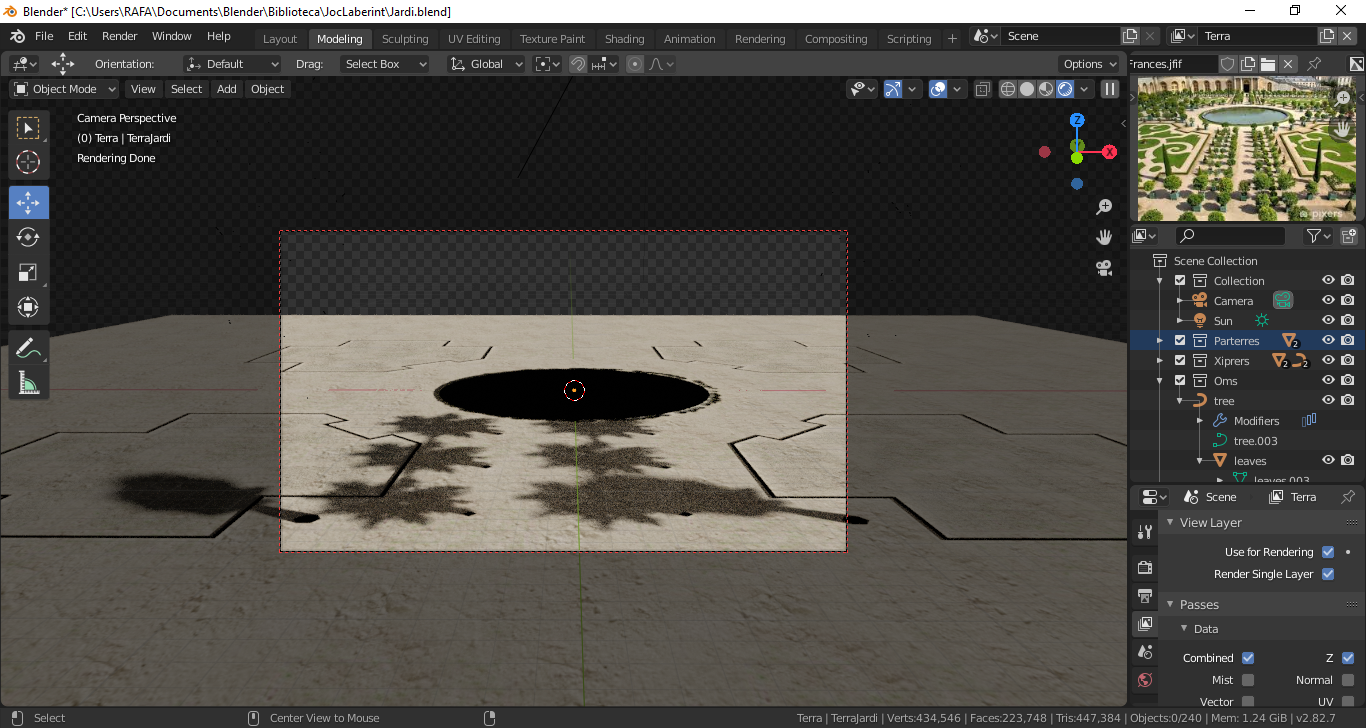Open the Object Mode dropdown

(x=65, y=89)
